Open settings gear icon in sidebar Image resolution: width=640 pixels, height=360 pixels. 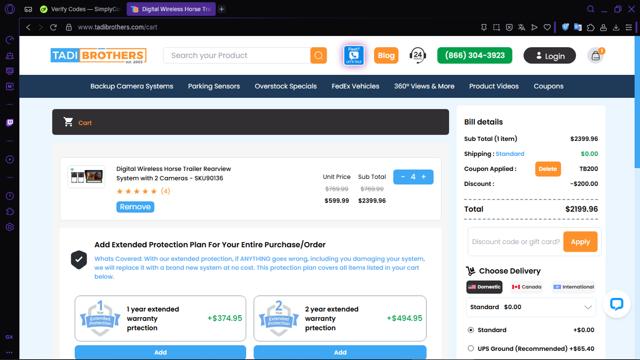click(10, 227)
